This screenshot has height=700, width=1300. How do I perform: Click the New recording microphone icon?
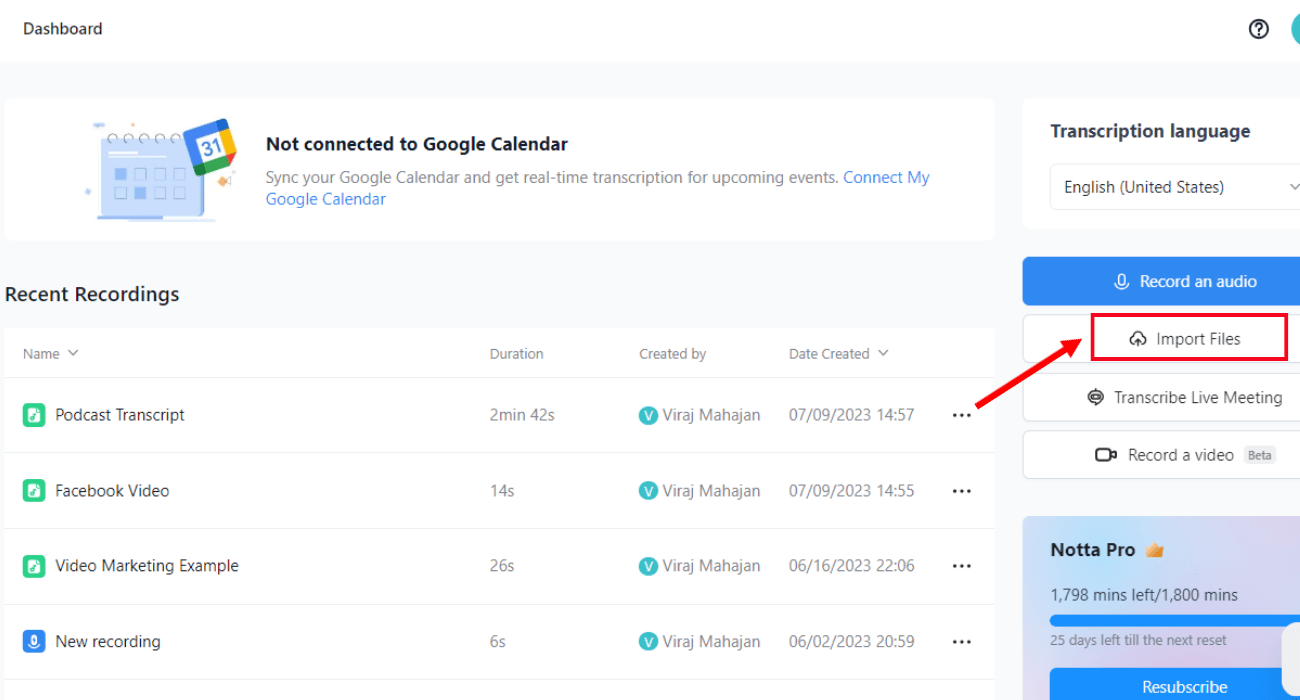coord(34,642)
